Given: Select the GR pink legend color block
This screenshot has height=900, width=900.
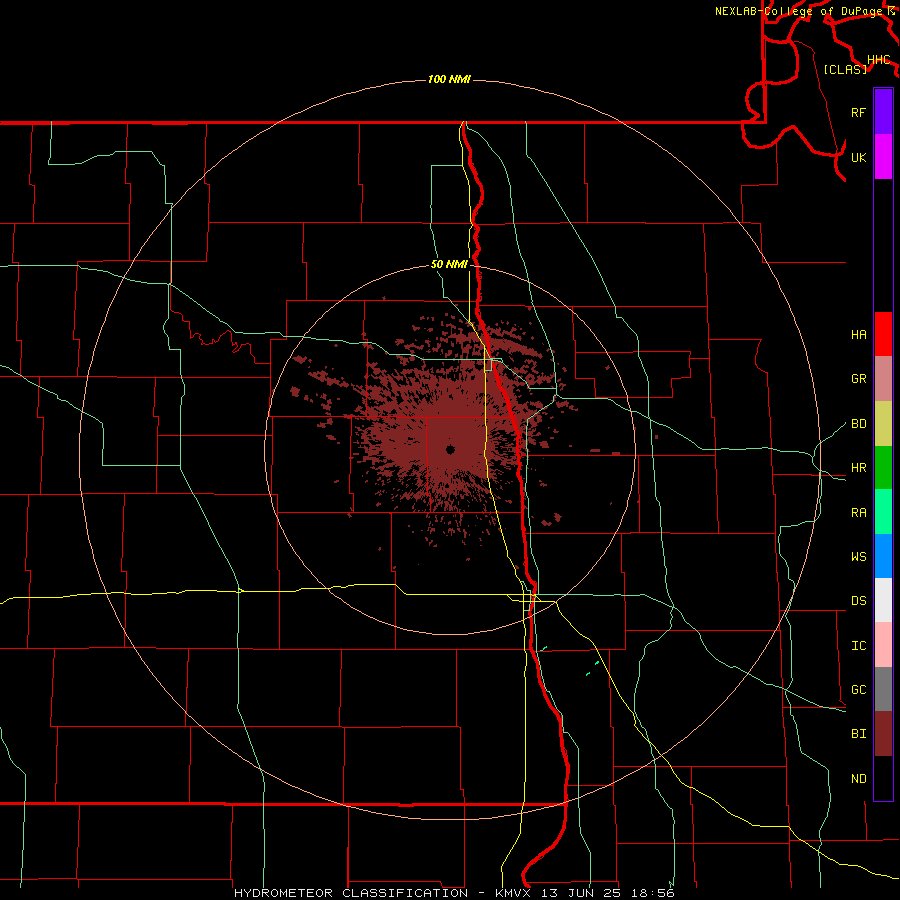Looking at the screenshot, I should pos(883,379).
